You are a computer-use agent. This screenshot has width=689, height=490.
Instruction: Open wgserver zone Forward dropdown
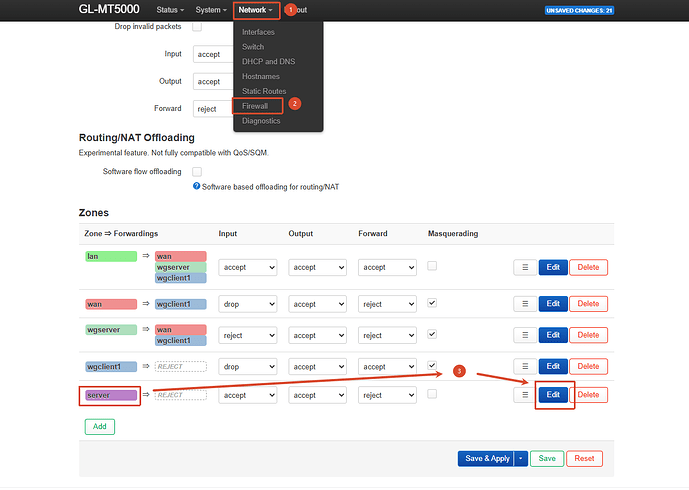coord(387,335)
